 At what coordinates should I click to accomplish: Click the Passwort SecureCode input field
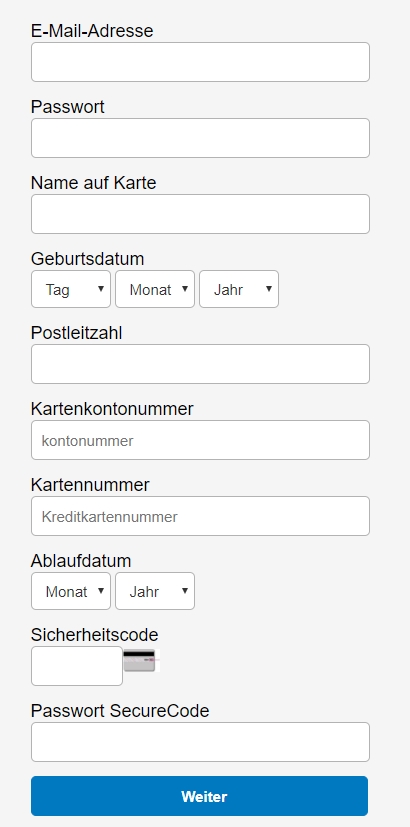(x=200, y=742)
